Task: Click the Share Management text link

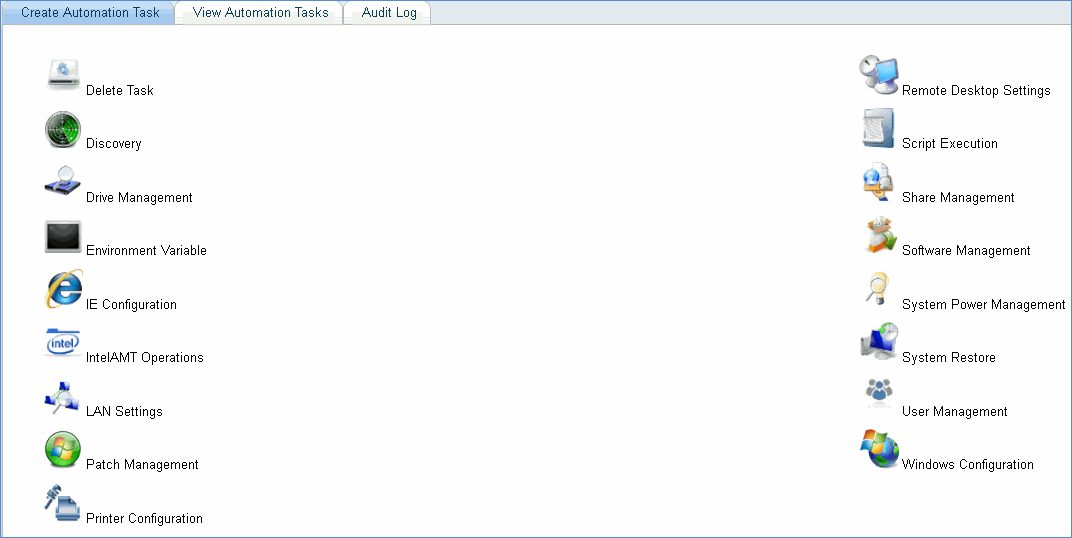Action: 957,198
